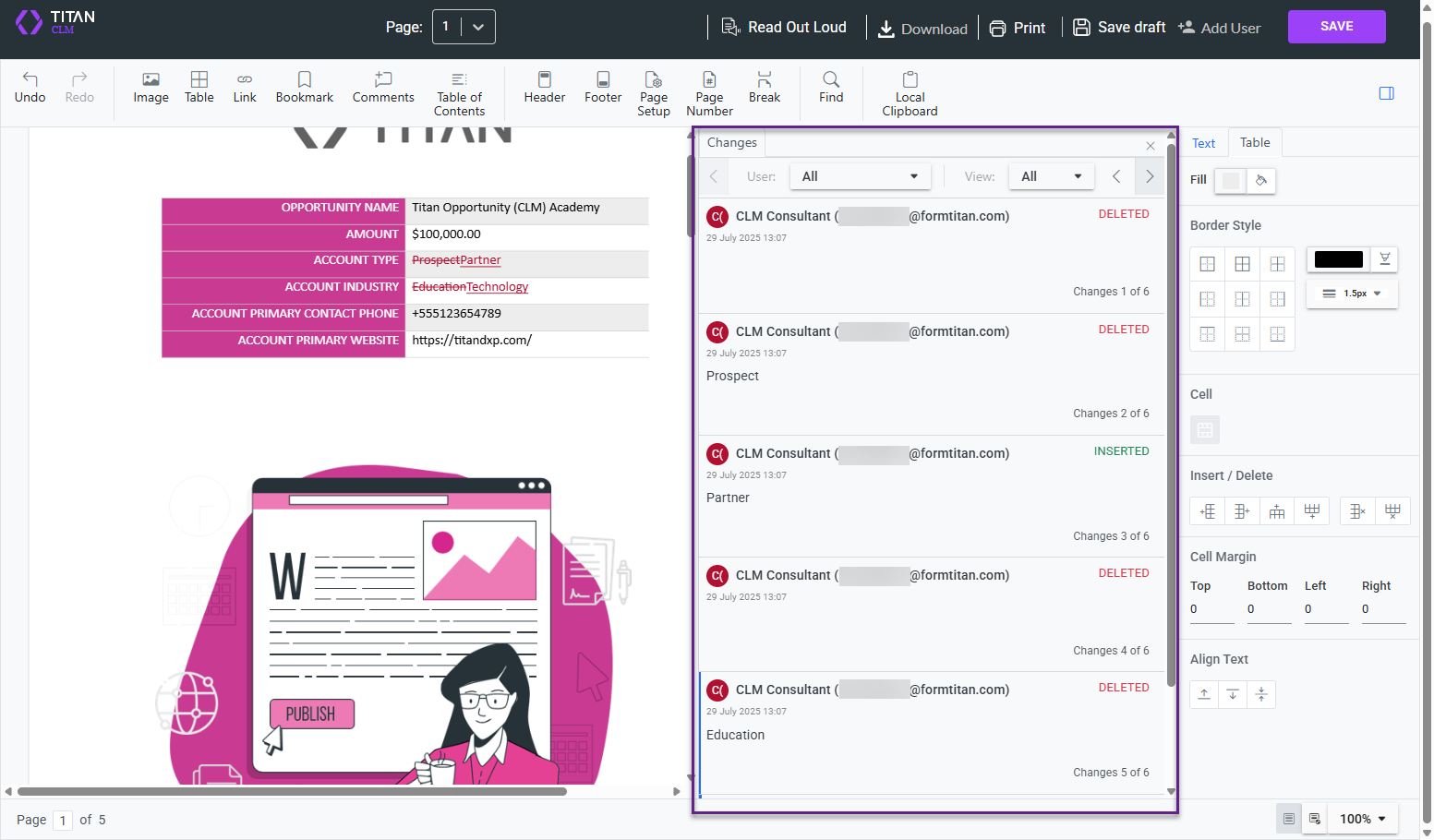Image resolution: width=1434 pixels, height=840 pixels.
Task: Insert a Bookmark
Action: (304, 88)
